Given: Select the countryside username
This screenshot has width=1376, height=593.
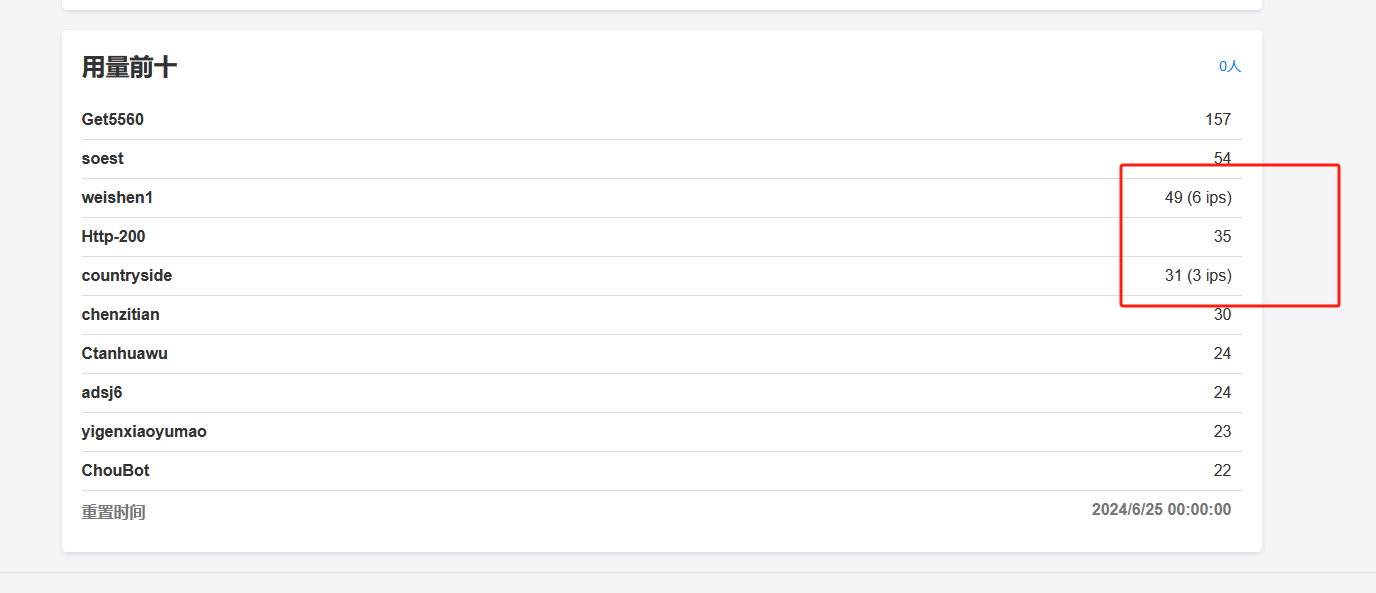Looking at the screenshot, I should 127,276.
